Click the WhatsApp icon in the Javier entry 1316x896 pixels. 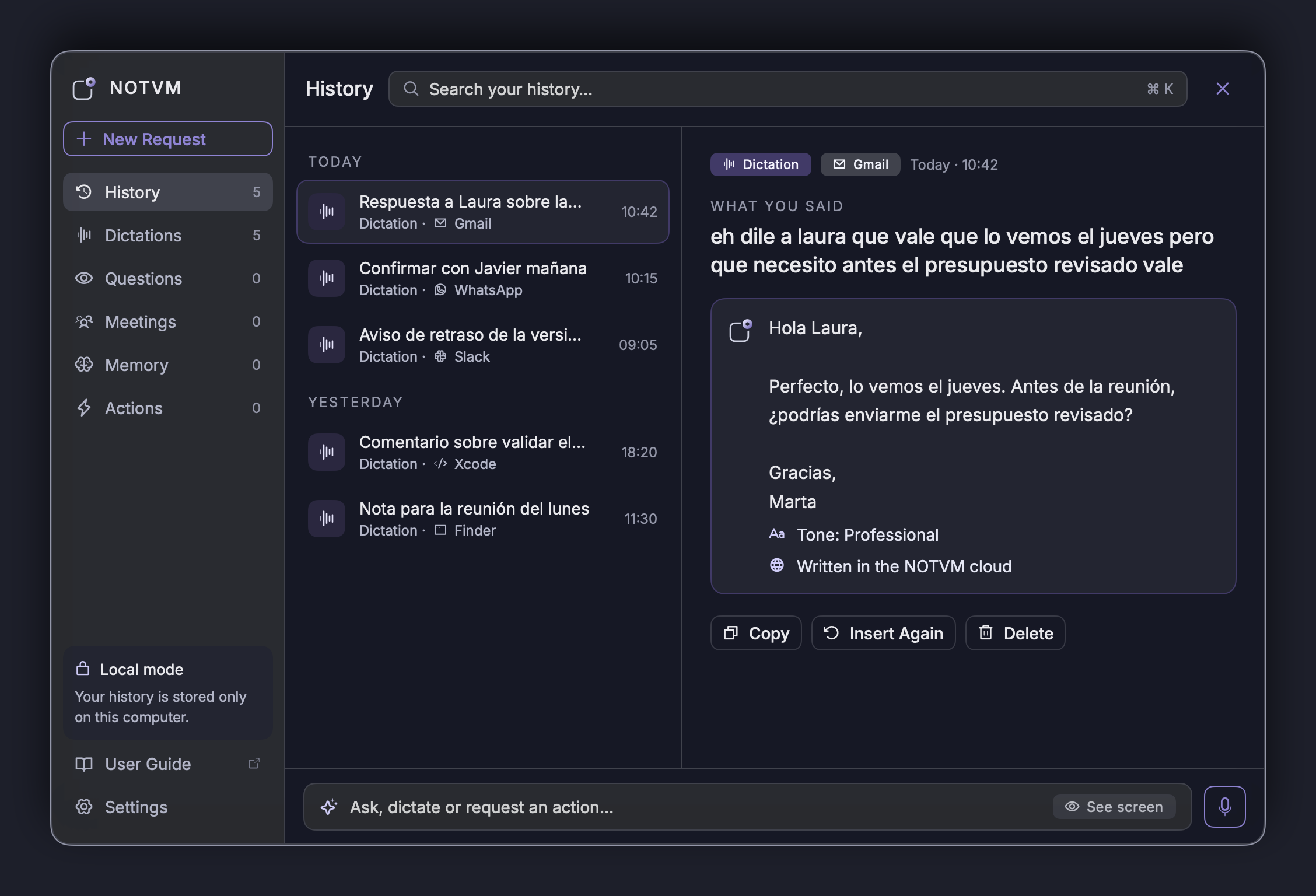440,290
